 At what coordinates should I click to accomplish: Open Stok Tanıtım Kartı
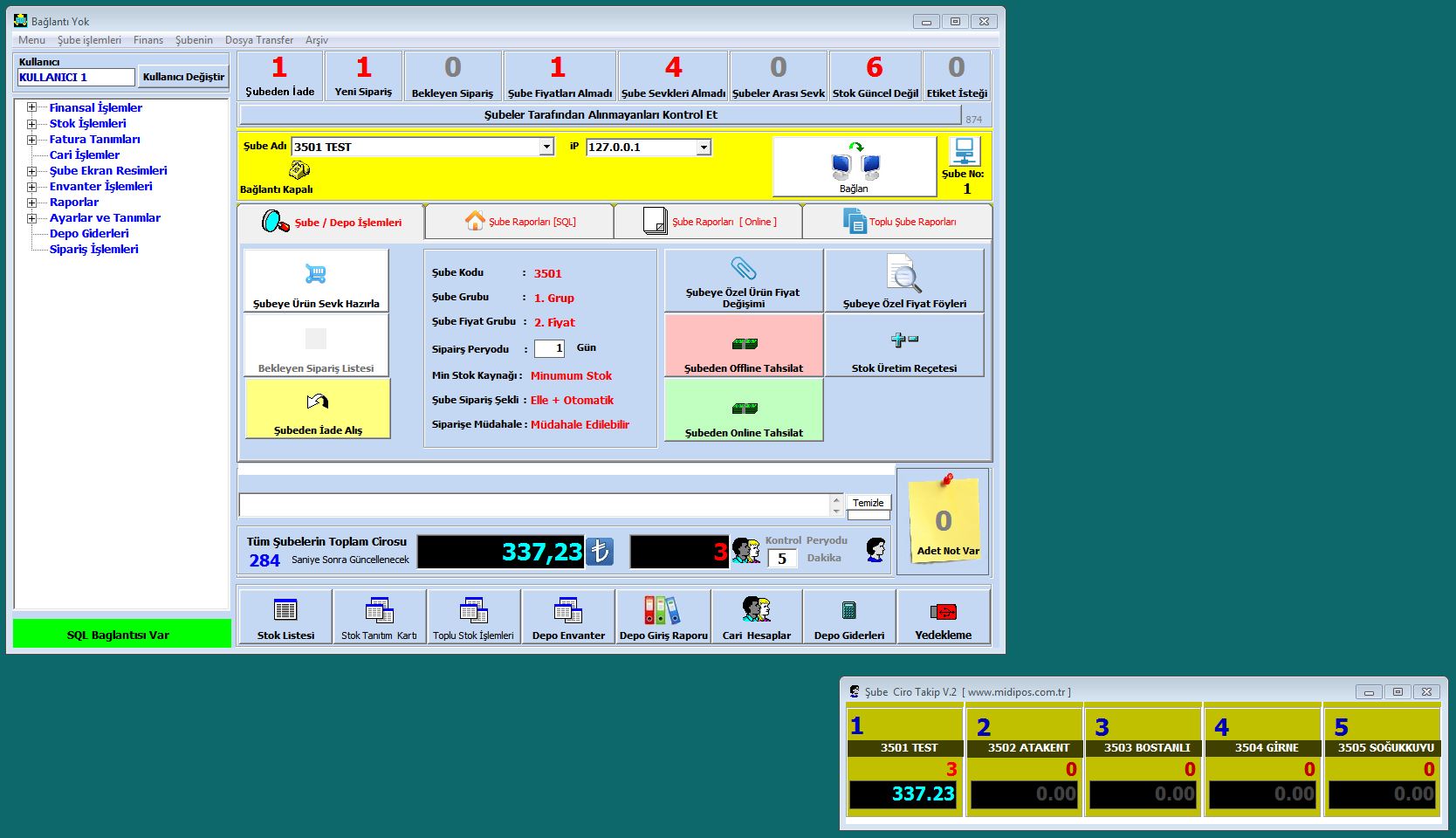tap(379, 617)
